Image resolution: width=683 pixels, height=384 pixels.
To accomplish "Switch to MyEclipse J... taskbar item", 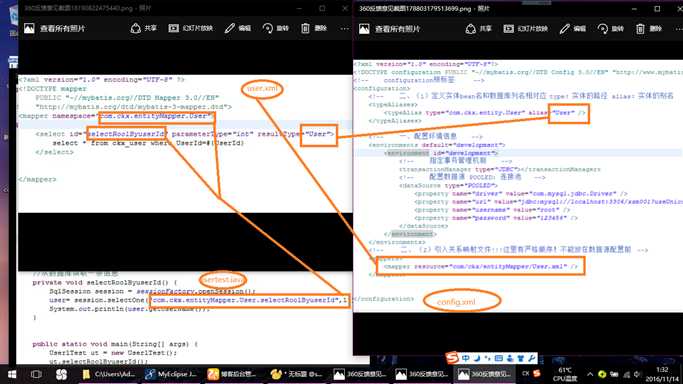I will 171,374.
